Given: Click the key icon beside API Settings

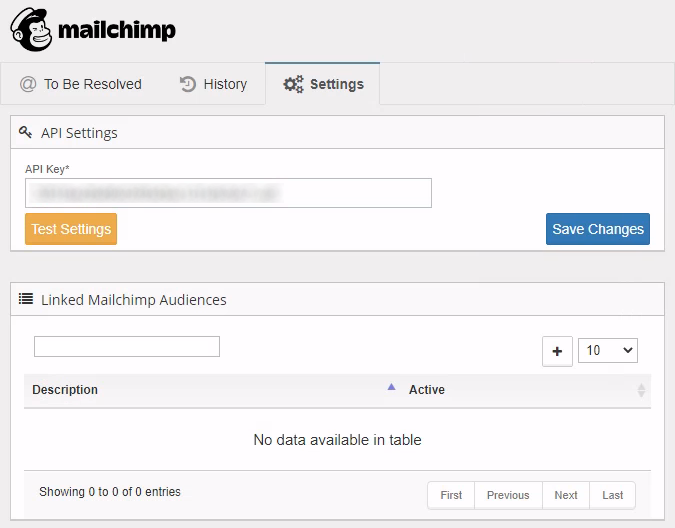Looking at the screenshot, I should pyautogui.click(x=26, y=132).
